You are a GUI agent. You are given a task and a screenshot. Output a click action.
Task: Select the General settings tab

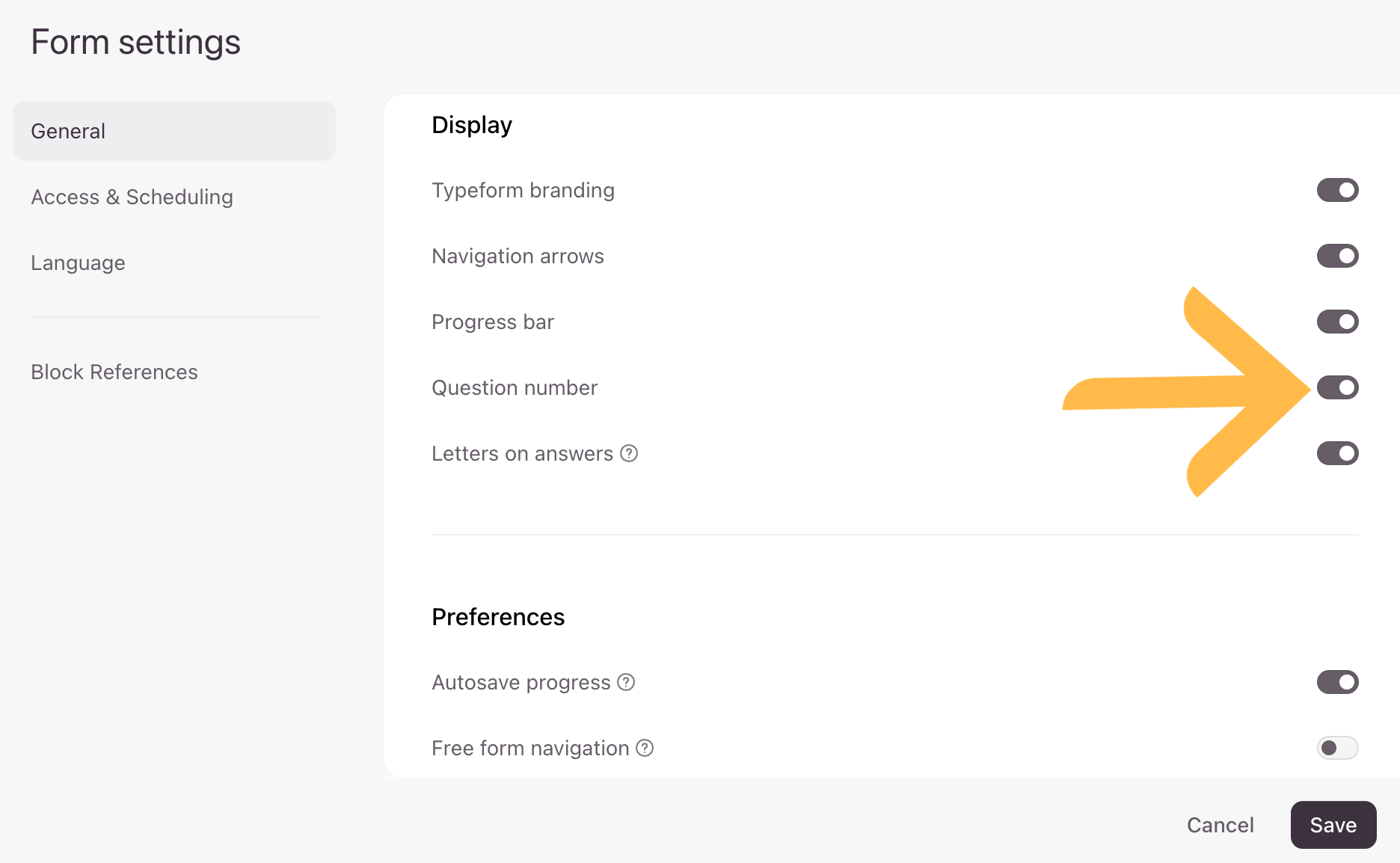pos(174,131)
